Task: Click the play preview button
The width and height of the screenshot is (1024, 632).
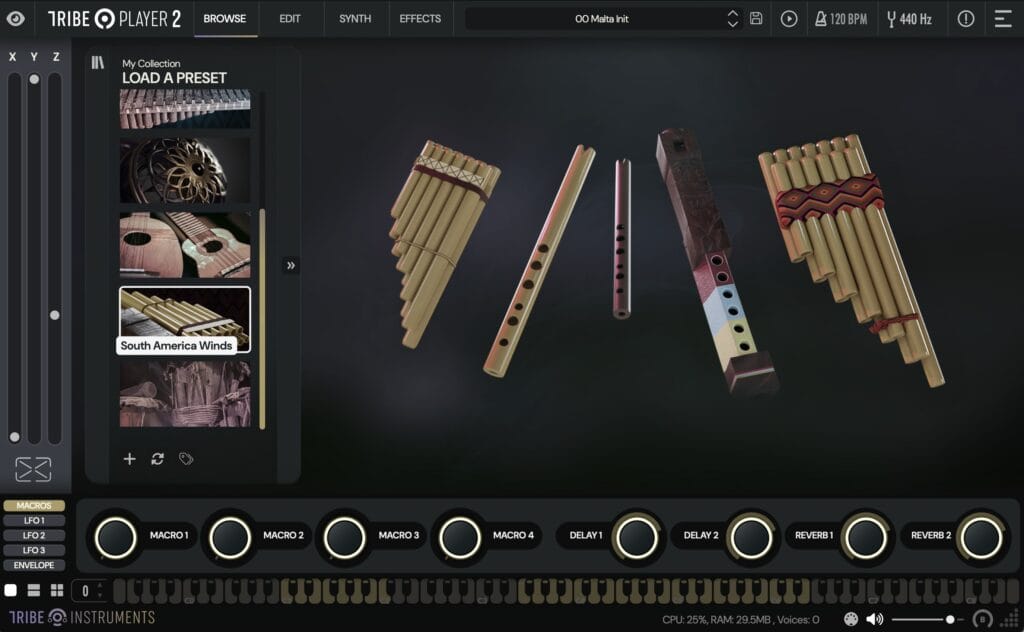Action: (x=789, y=19)
